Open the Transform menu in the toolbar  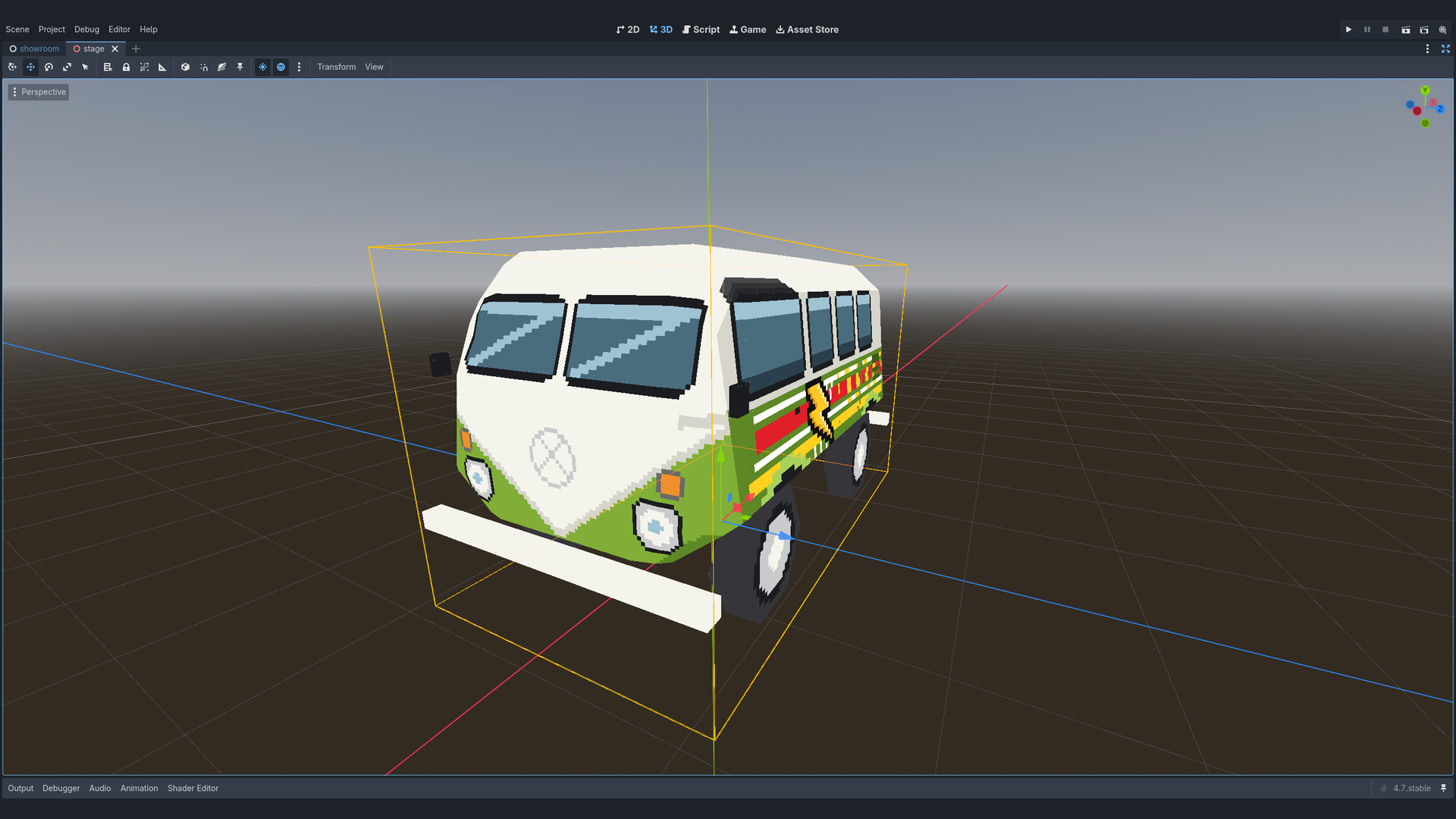(336, 67)
